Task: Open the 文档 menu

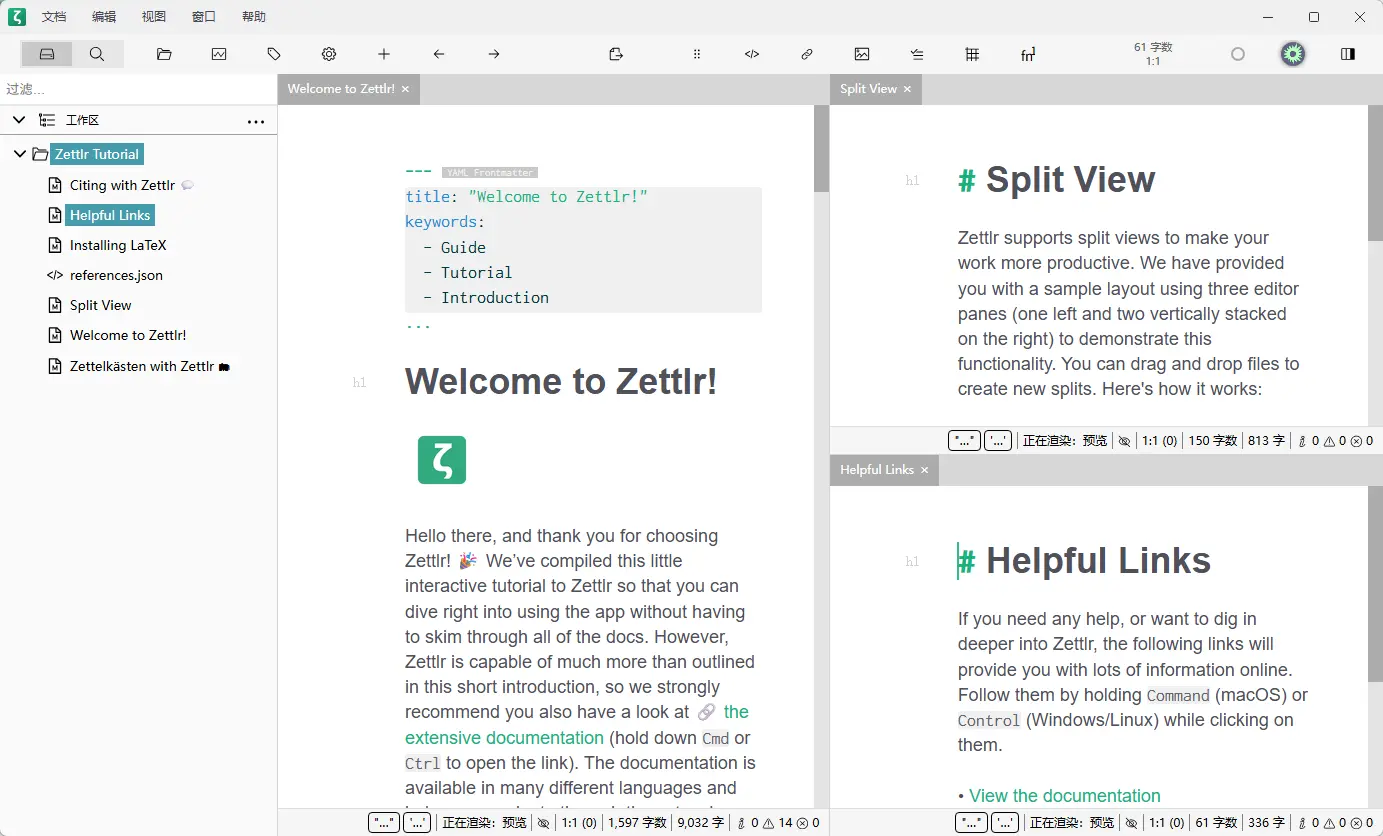Action: (54, 17)
